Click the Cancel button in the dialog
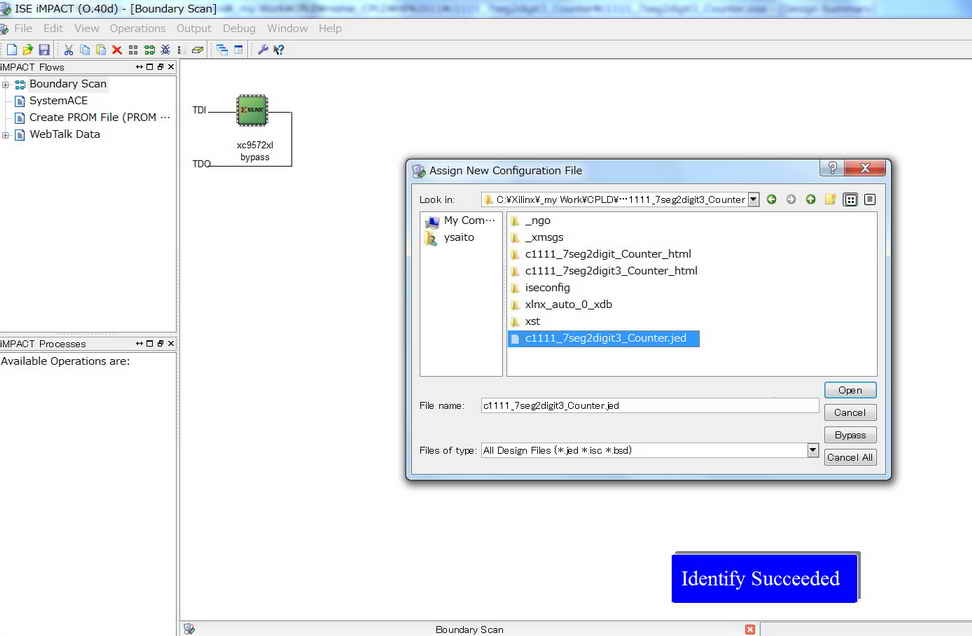Image resolution: width=972 pixels, height=636 pixels. [x=850, y=412]
